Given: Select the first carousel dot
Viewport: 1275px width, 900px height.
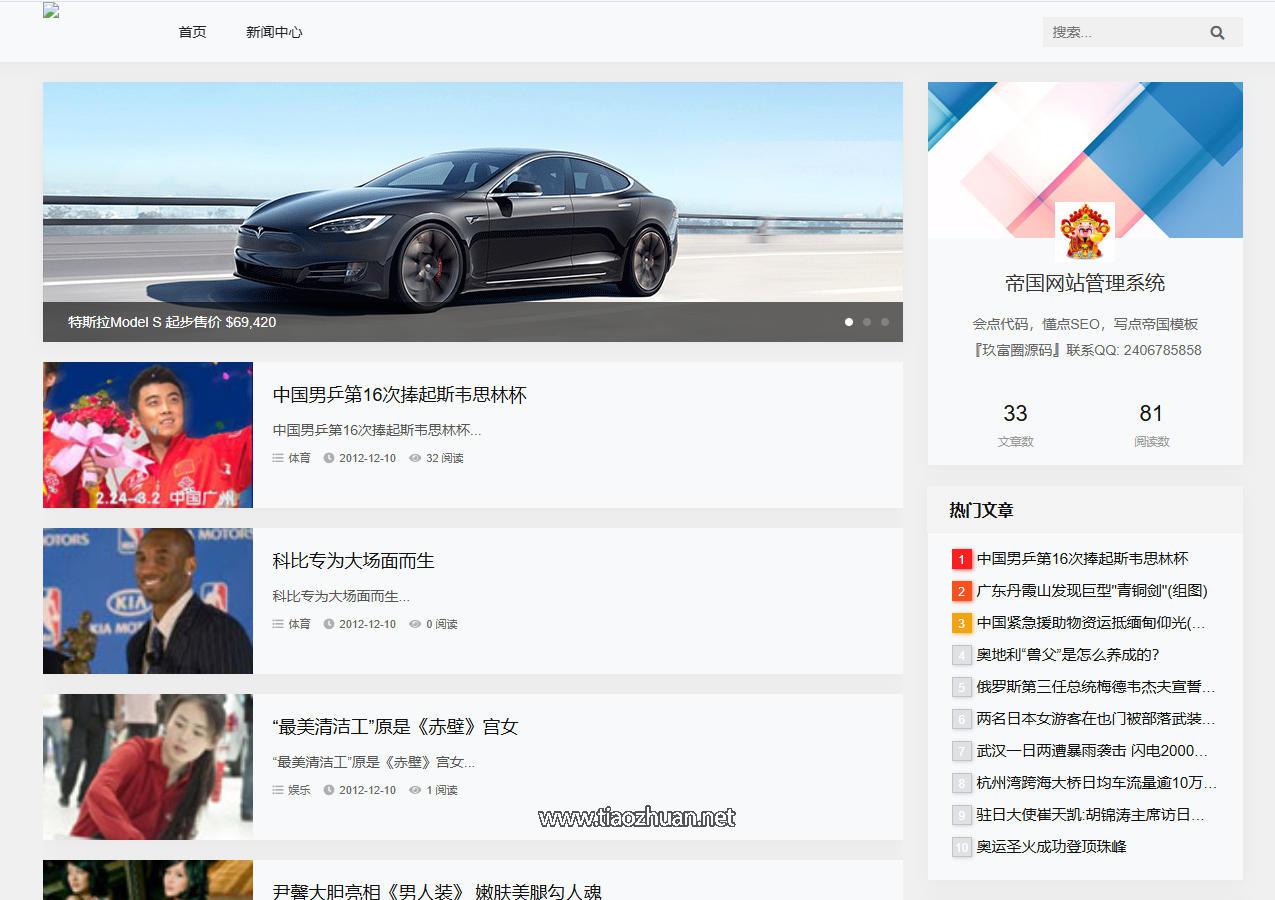Looking at the screenshot, I should click(849, 322).
